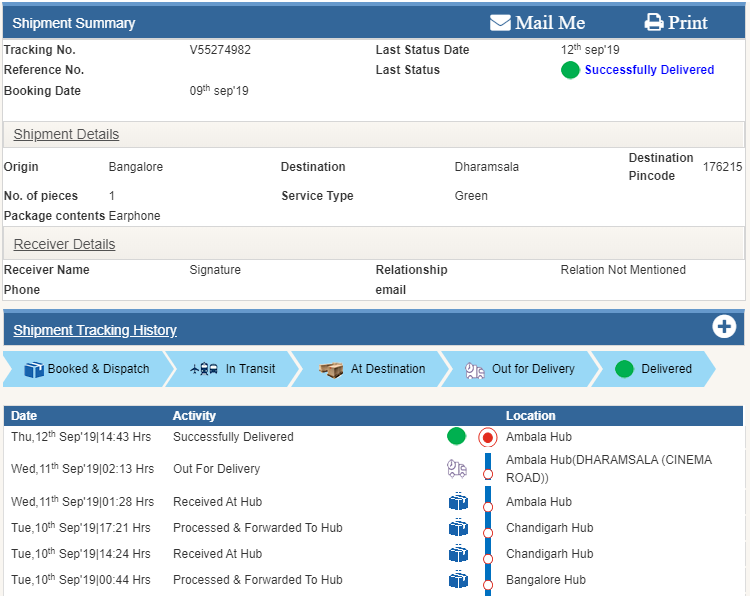Select the Out for Delivery stage
Screen dimensions: 750x596
coord(520,369)
